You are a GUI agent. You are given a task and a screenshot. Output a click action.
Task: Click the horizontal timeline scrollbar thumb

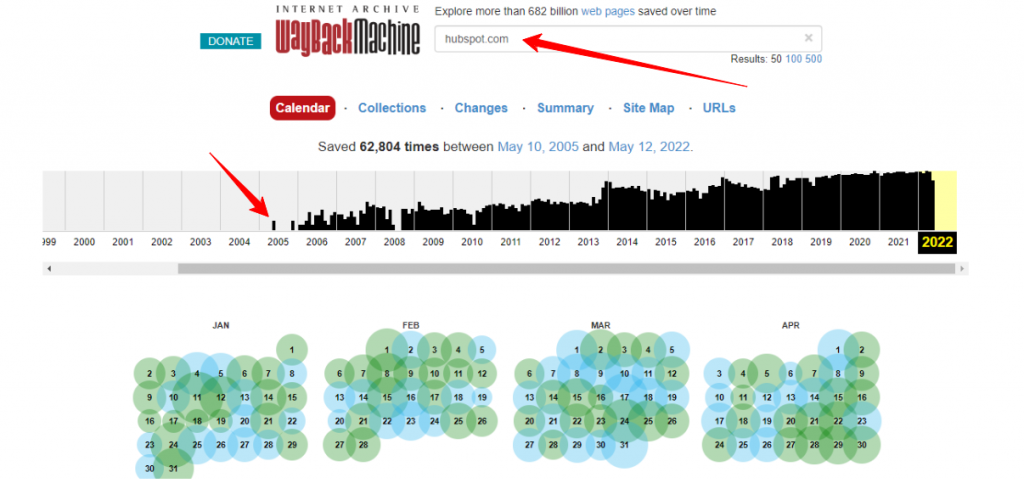566,269
